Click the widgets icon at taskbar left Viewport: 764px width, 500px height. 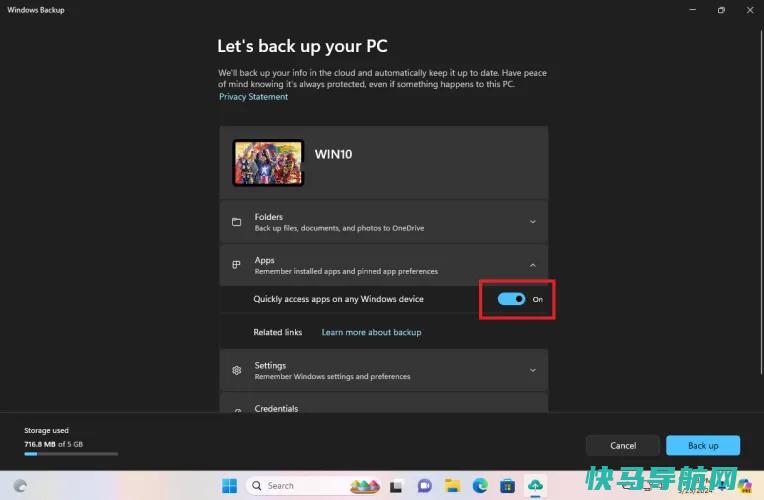[x=20, y=485]
